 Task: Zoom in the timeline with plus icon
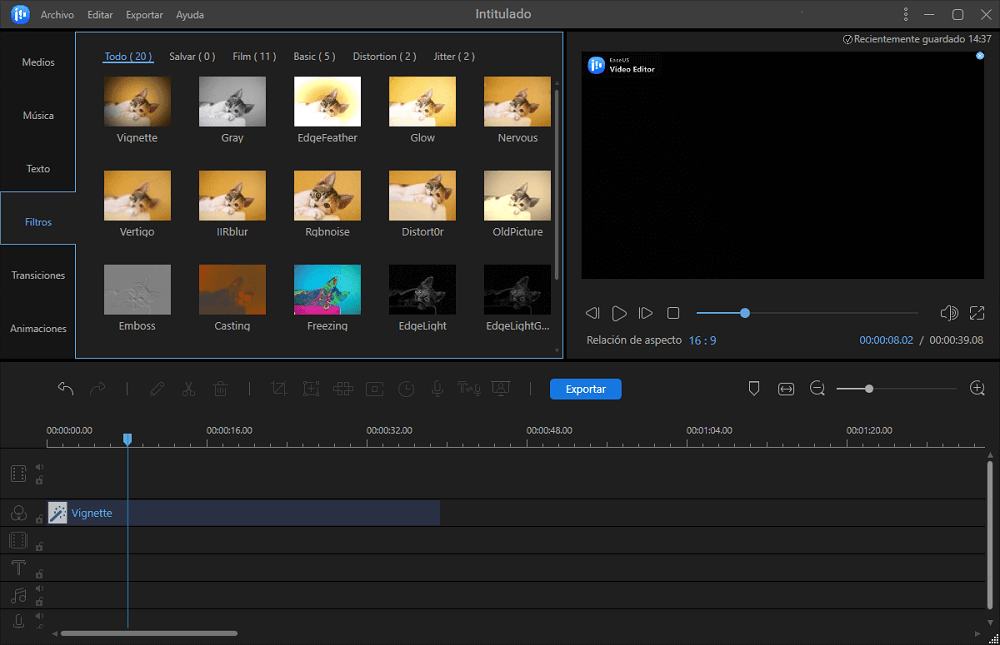click(977, 388)
